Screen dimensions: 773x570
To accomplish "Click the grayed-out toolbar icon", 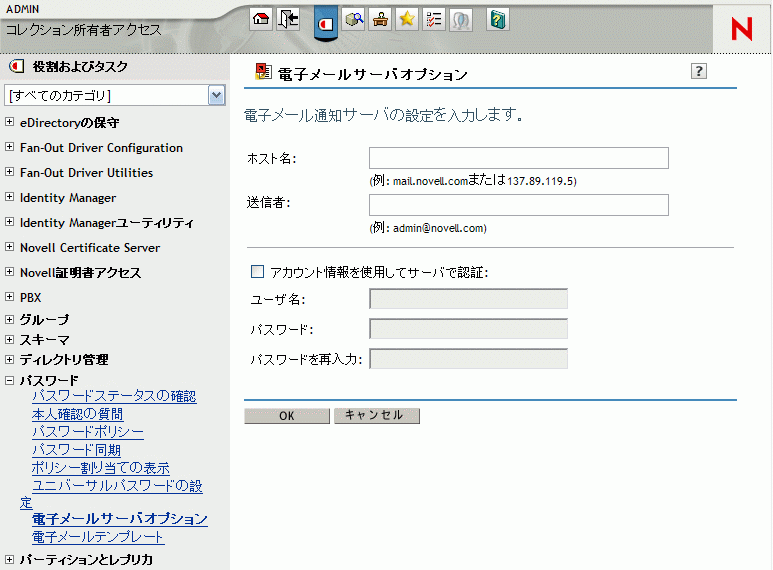I will click(461, 20).
